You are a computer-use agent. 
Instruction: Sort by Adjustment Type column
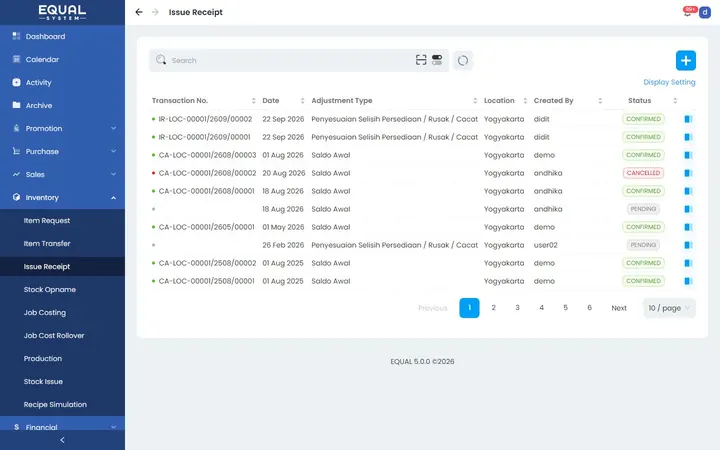pyautogui.click(x=475, y=101)
